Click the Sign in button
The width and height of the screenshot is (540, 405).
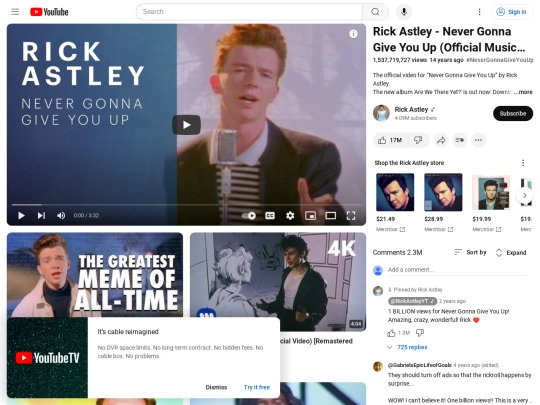(511, 12)
